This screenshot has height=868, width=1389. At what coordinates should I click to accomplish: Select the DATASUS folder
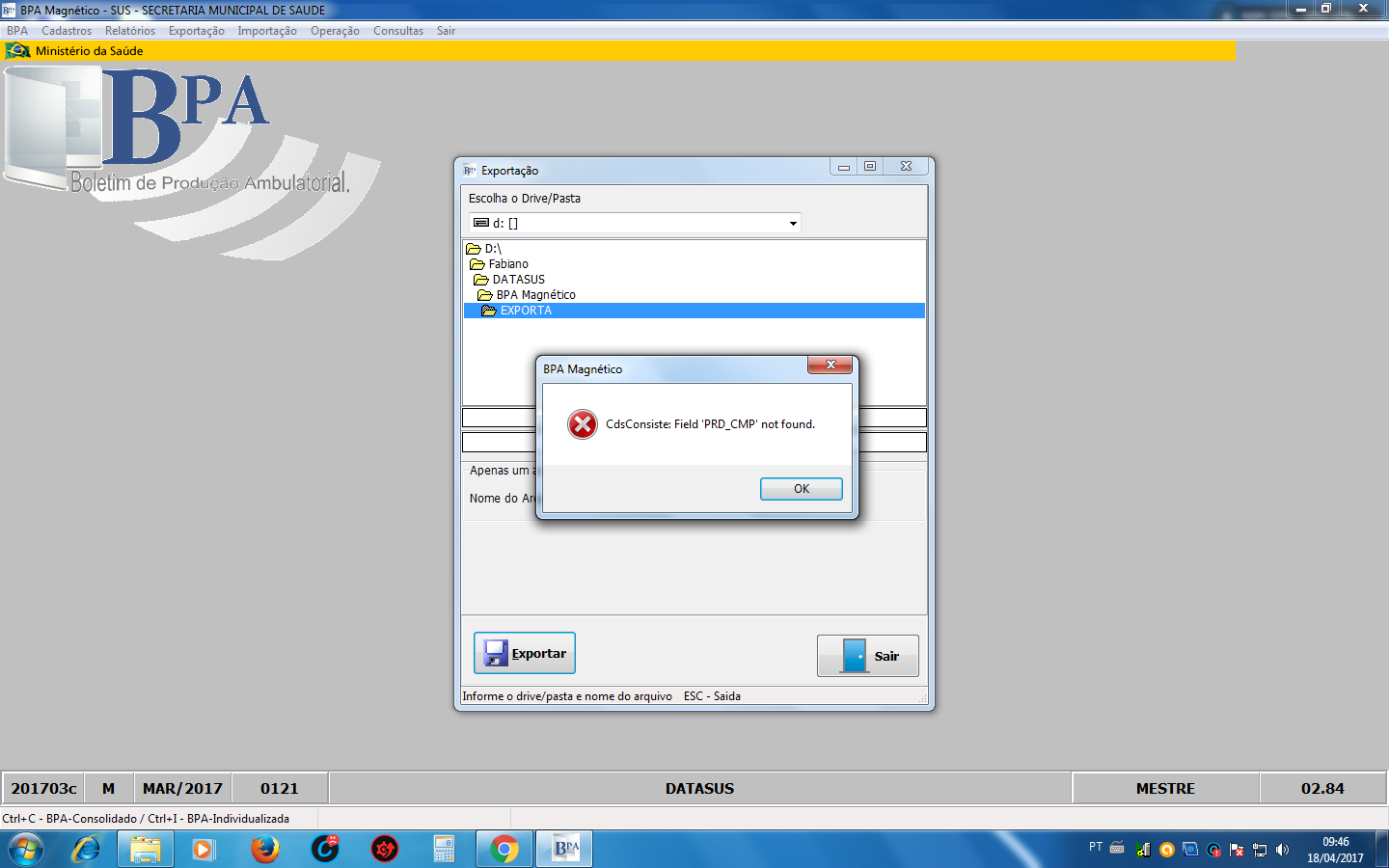(x=518, y=280)
